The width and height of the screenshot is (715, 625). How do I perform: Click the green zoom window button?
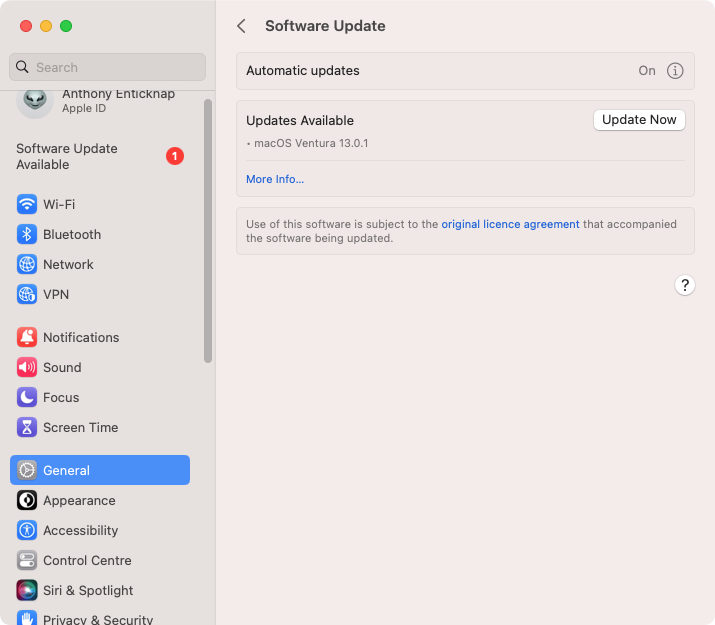[66, 26]
